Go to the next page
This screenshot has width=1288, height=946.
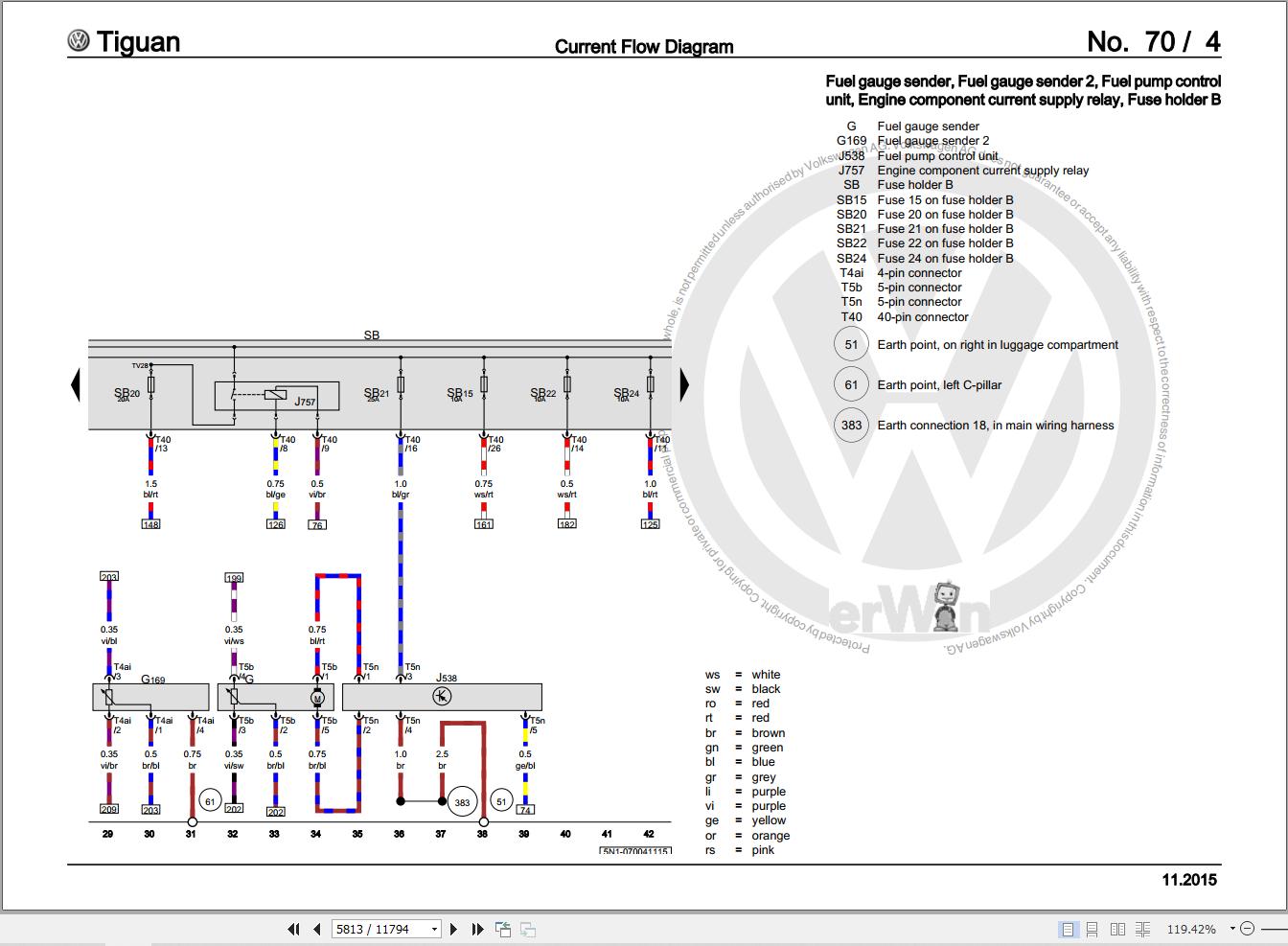click(x=453, y=929)
